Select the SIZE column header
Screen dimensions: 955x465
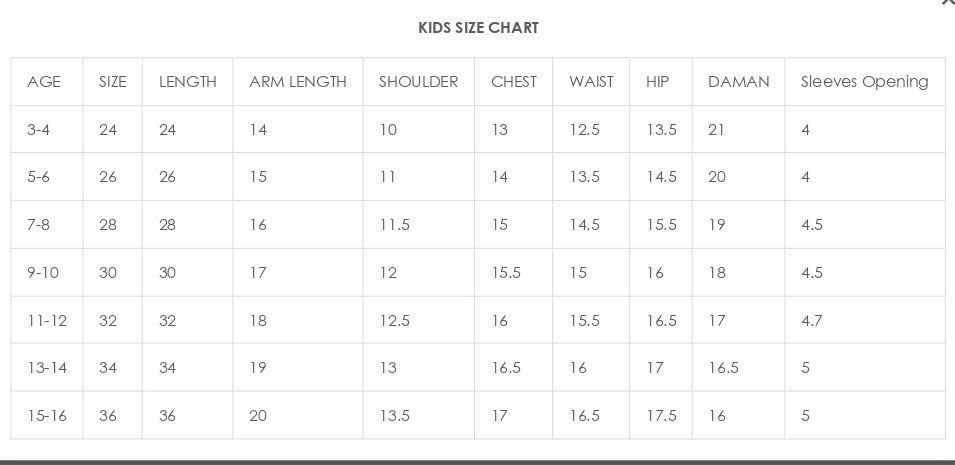[x=113, y=82]
